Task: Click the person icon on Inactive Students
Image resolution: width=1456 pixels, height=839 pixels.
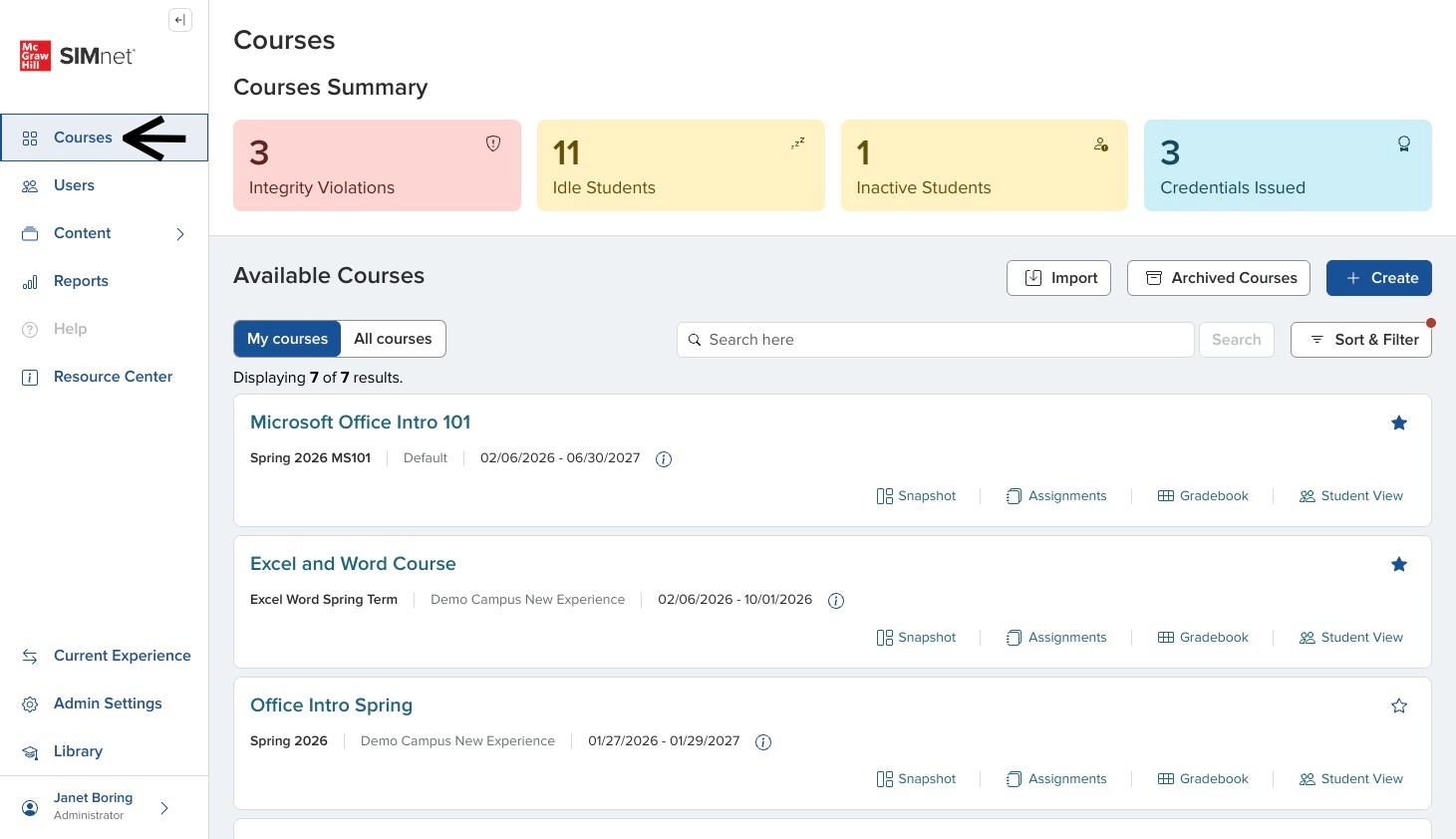Action: point(1101,144)
